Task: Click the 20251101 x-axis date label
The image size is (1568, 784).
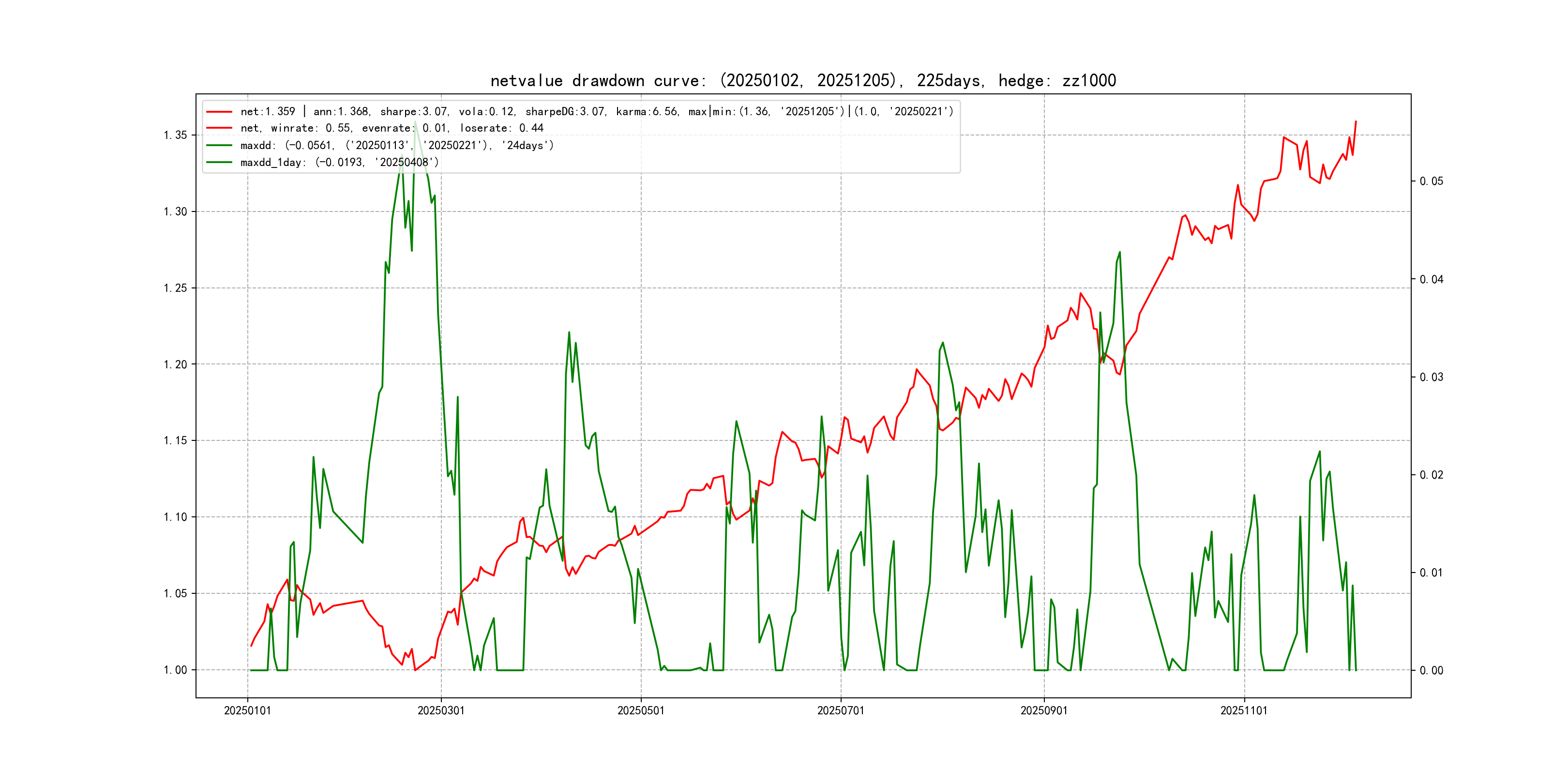Action: (x=1244, y=710)
